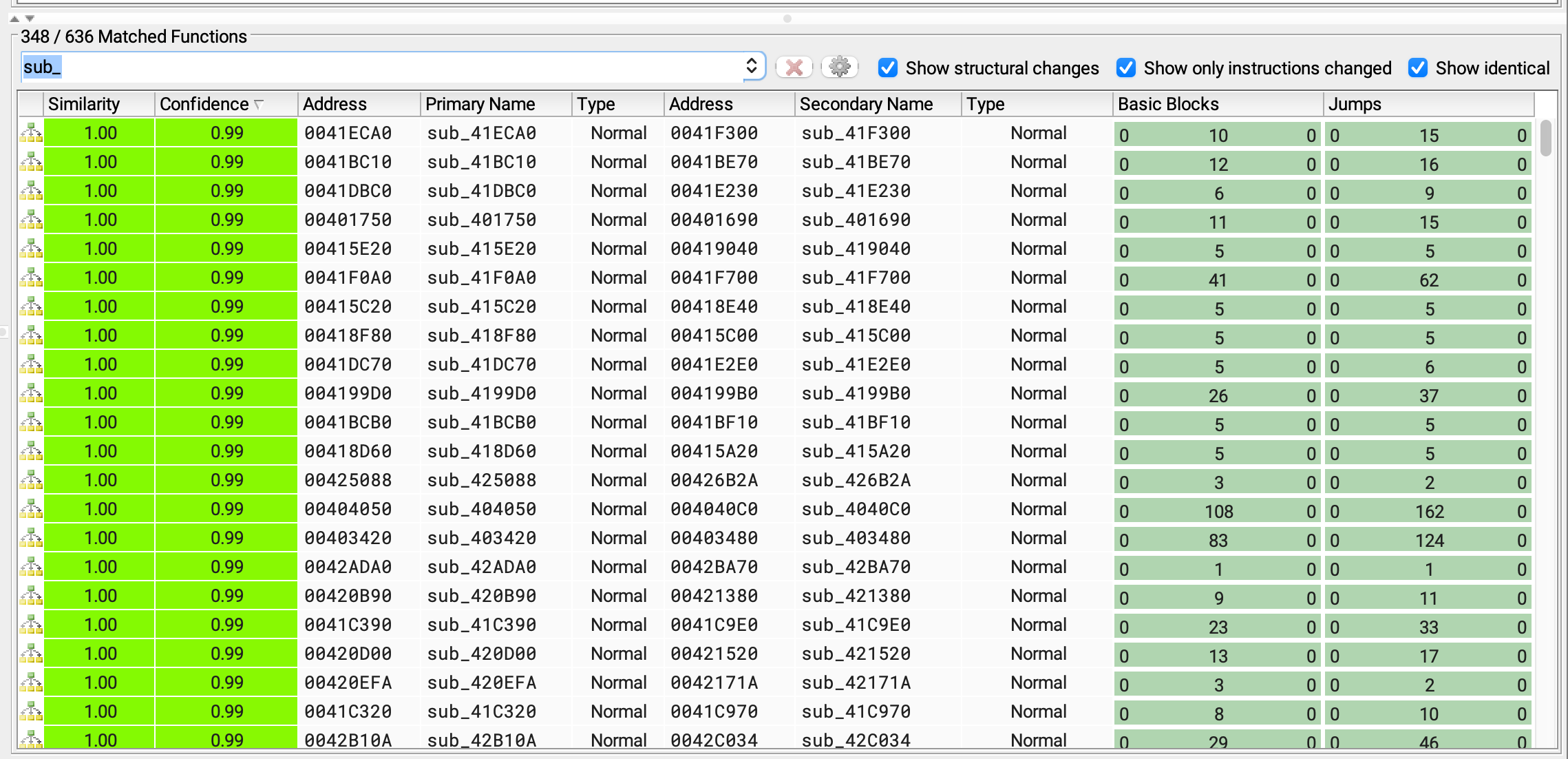Click flow graph icon in sub_41C320 row
Viewport: 1568px width, 759px height.
[x=31, y=711]
